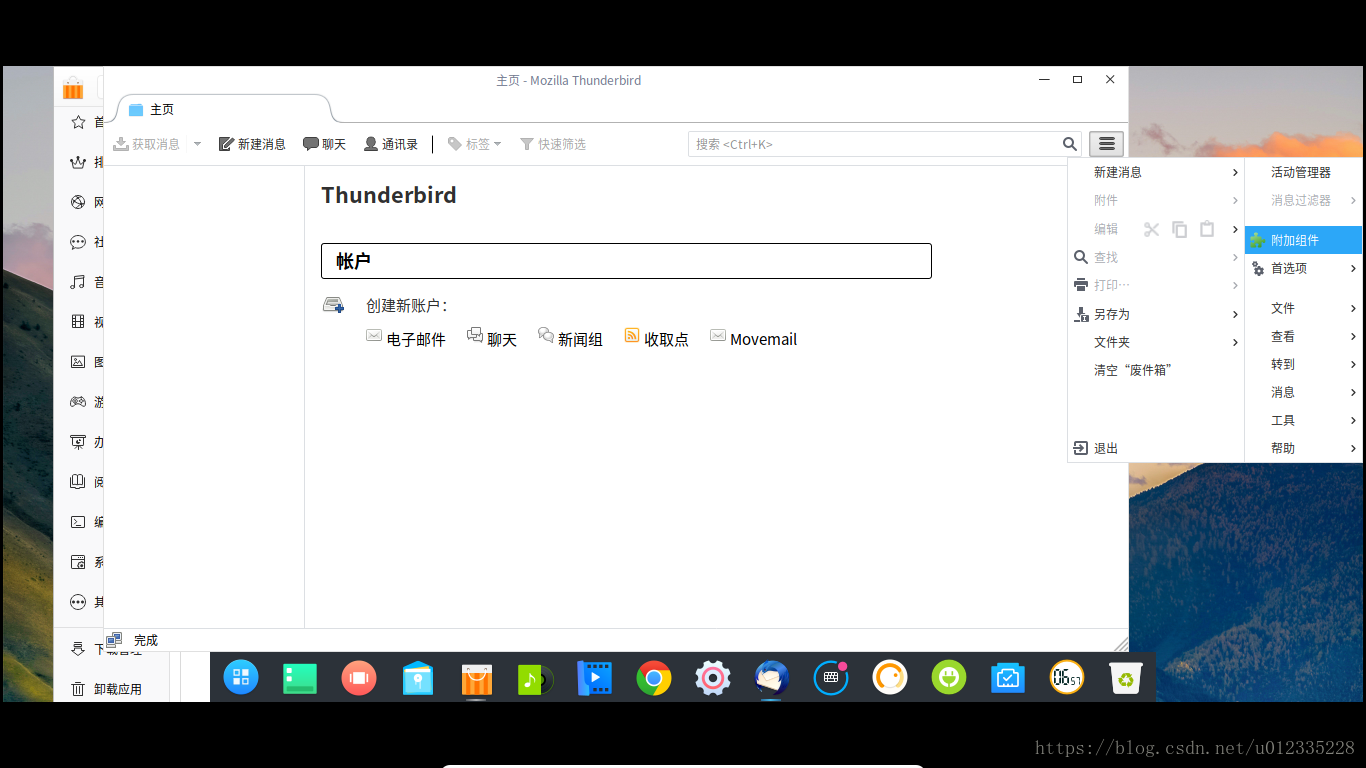Open Google Chrome from the dock
The width and height of the screenshot is (1366, 768).
(x=654, y=678)
